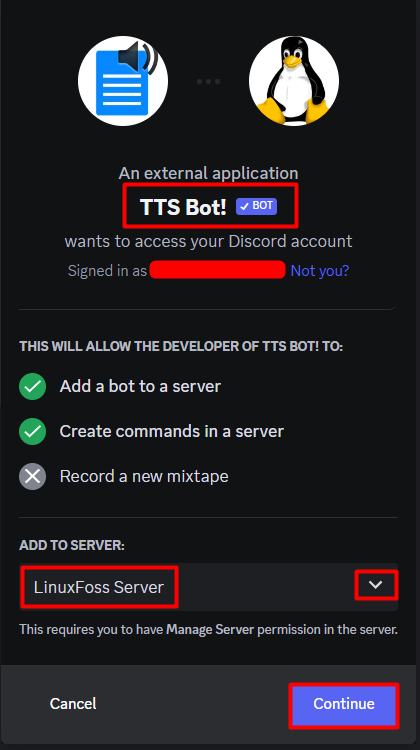420x750 pixels.
Task: Click green check beside Create commands
Action: pyautogui.click(x=33, y=431)
